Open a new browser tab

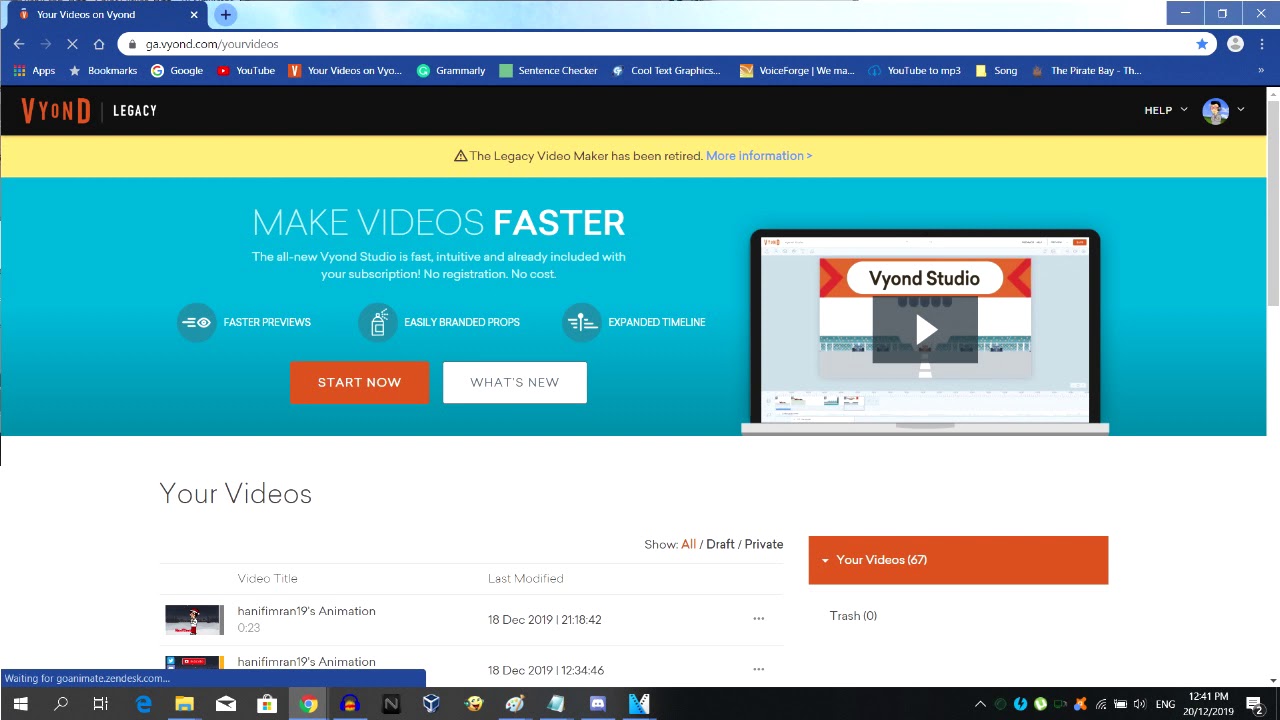coord(226,15)
